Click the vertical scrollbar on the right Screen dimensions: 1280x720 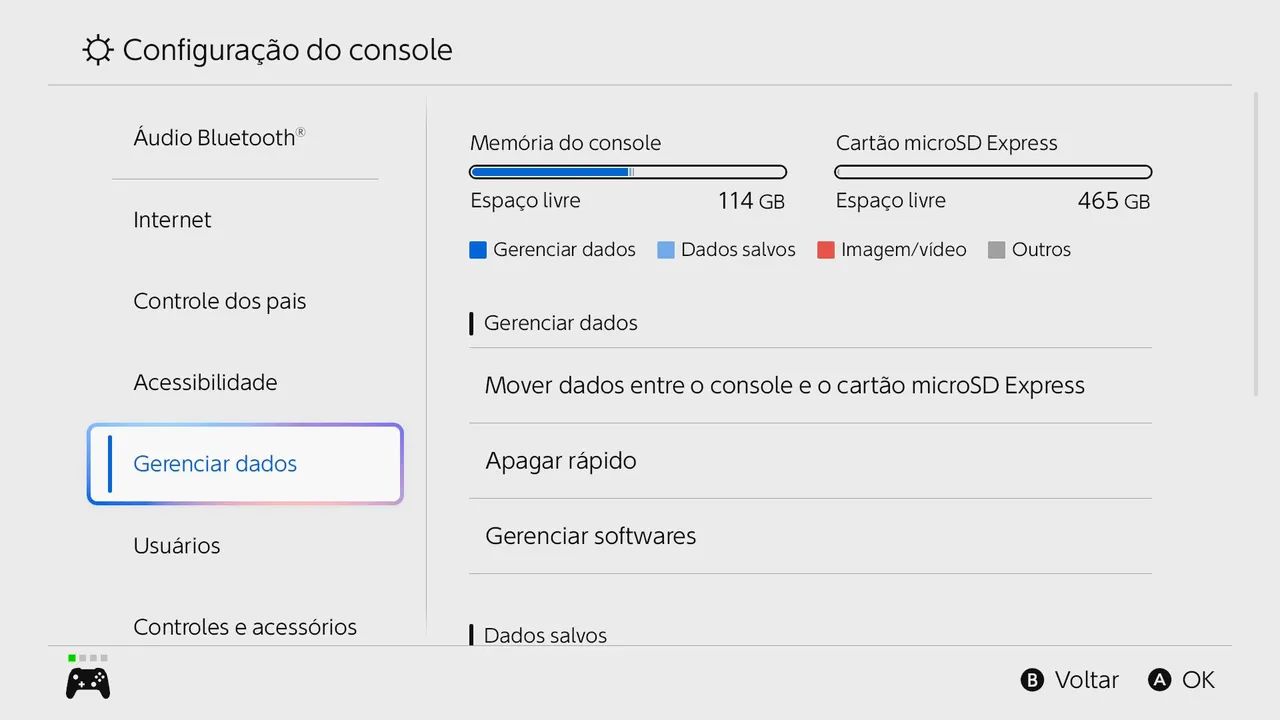[1256, 245]
